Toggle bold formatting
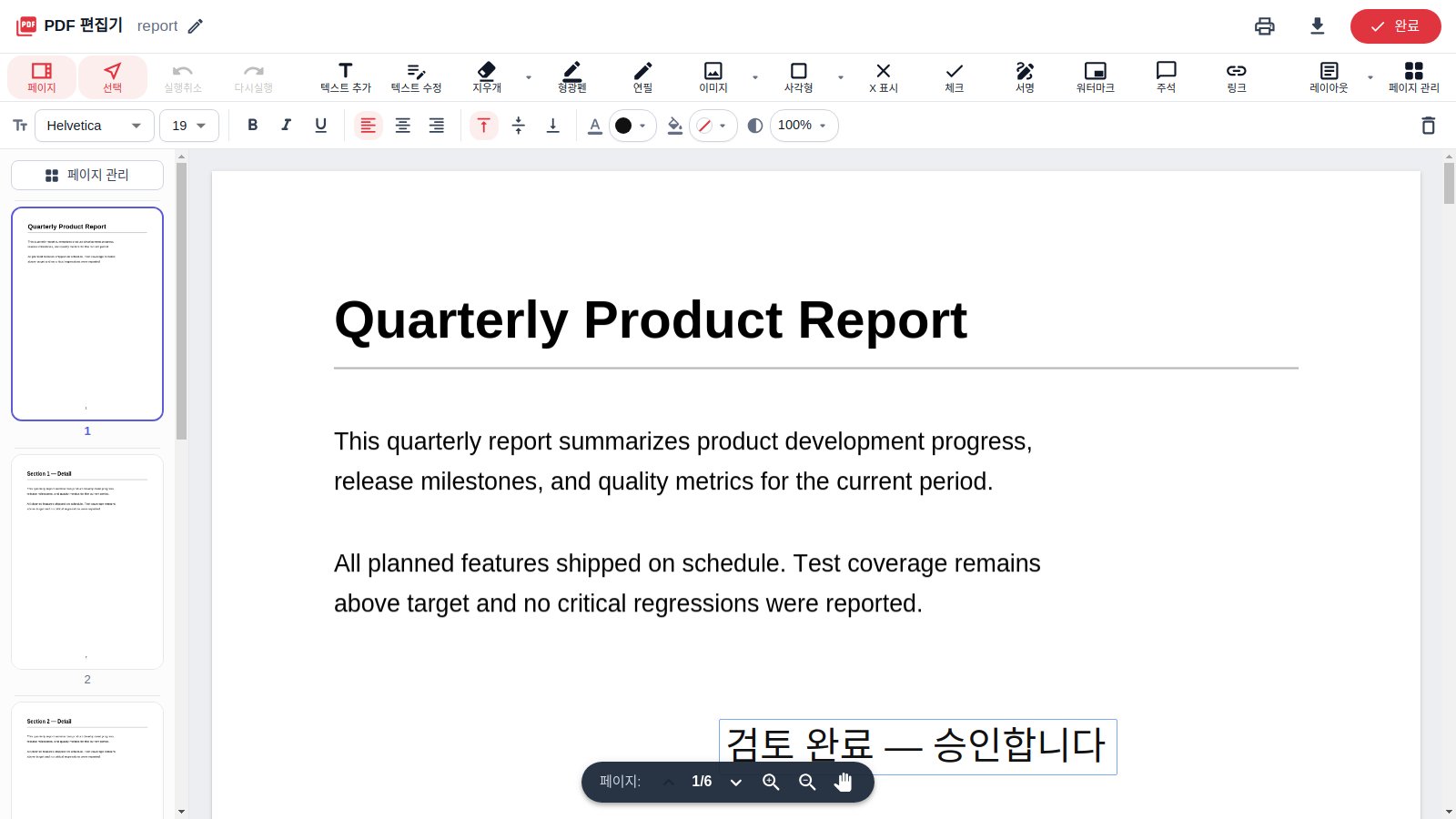 click(x=253, y=126)
